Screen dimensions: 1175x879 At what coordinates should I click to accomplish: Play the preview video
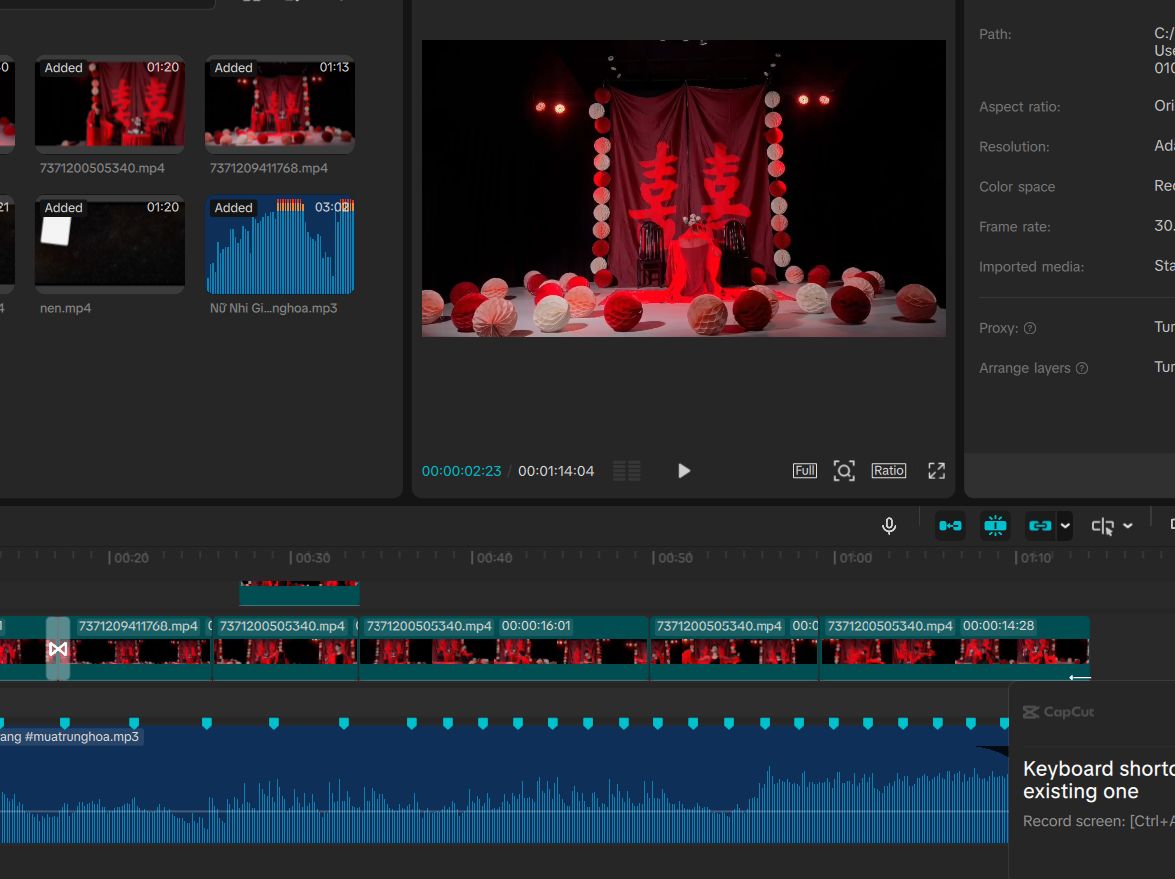click(683, 471)
